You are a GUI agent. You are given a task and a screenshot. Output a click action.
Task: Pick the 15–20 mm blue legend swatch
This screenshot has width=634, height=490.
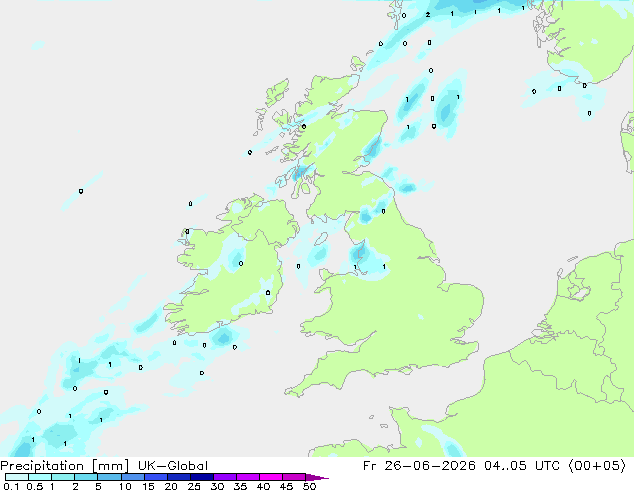pos(156,477)
